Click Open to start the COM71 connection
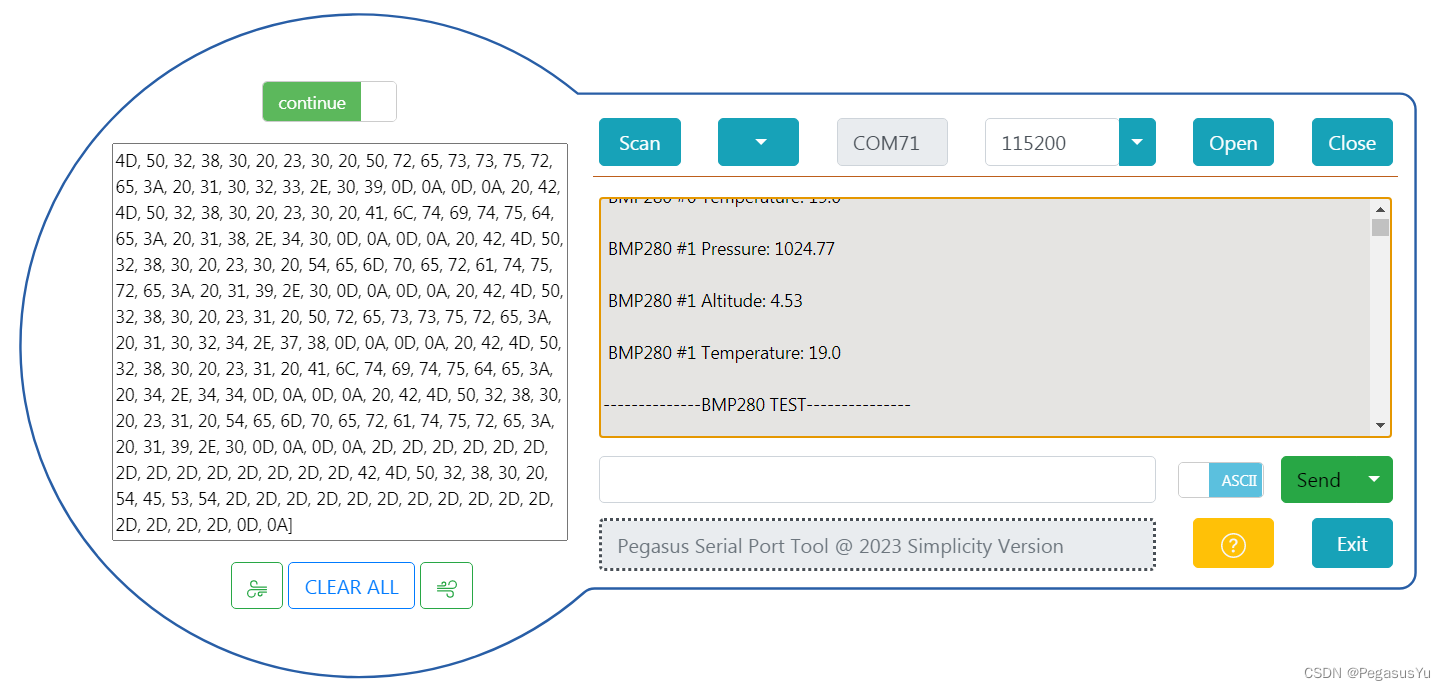This screenshot has height=690, width=1446. coord(1233,142)
